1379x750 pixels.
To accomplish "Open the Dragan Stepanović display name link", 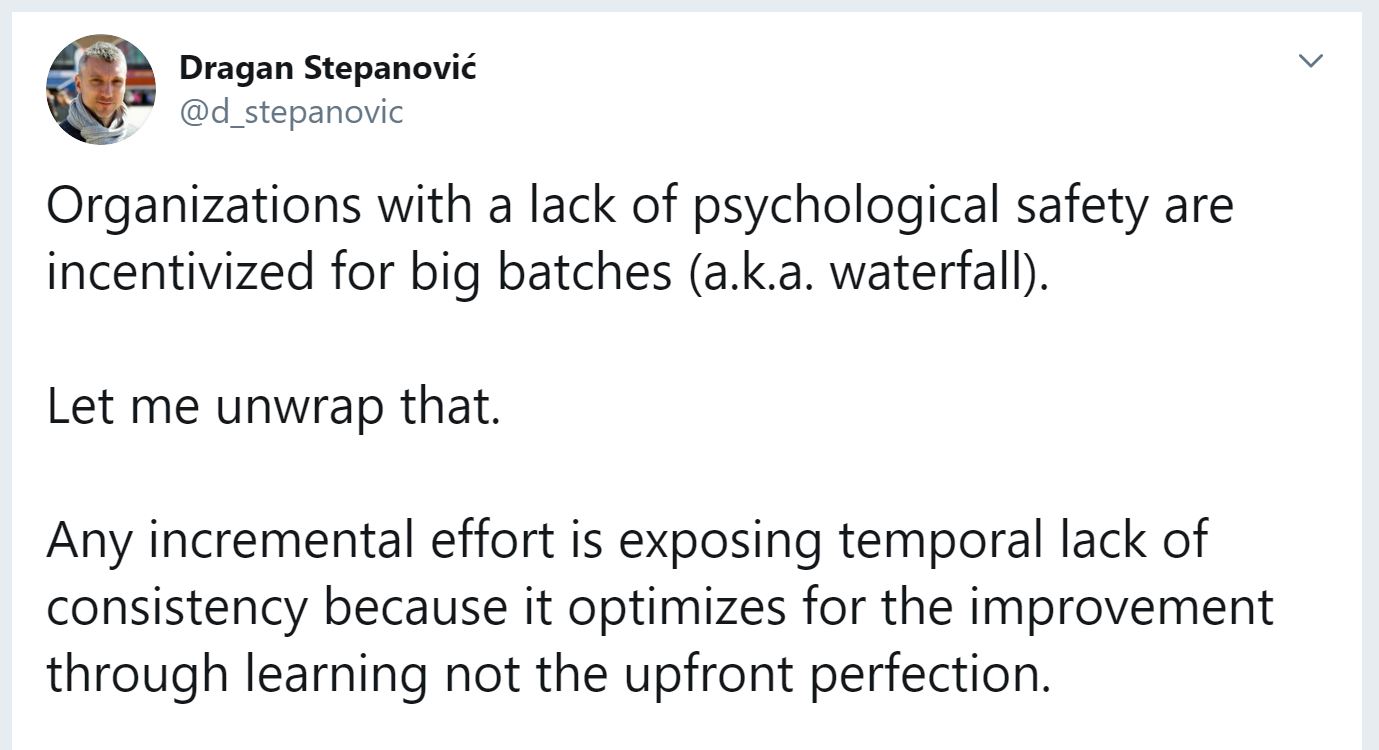I will coord(328,69).
